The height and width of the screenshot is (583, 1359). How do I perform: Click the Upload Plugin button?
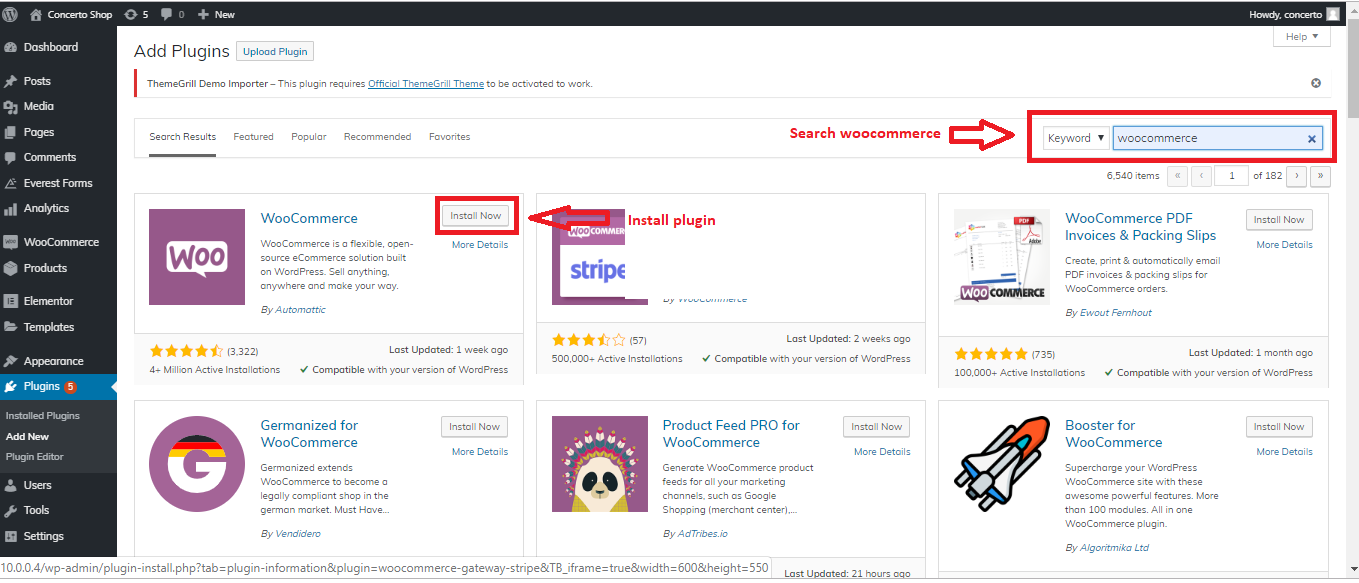pyautogui.click(x=276, y=51)
